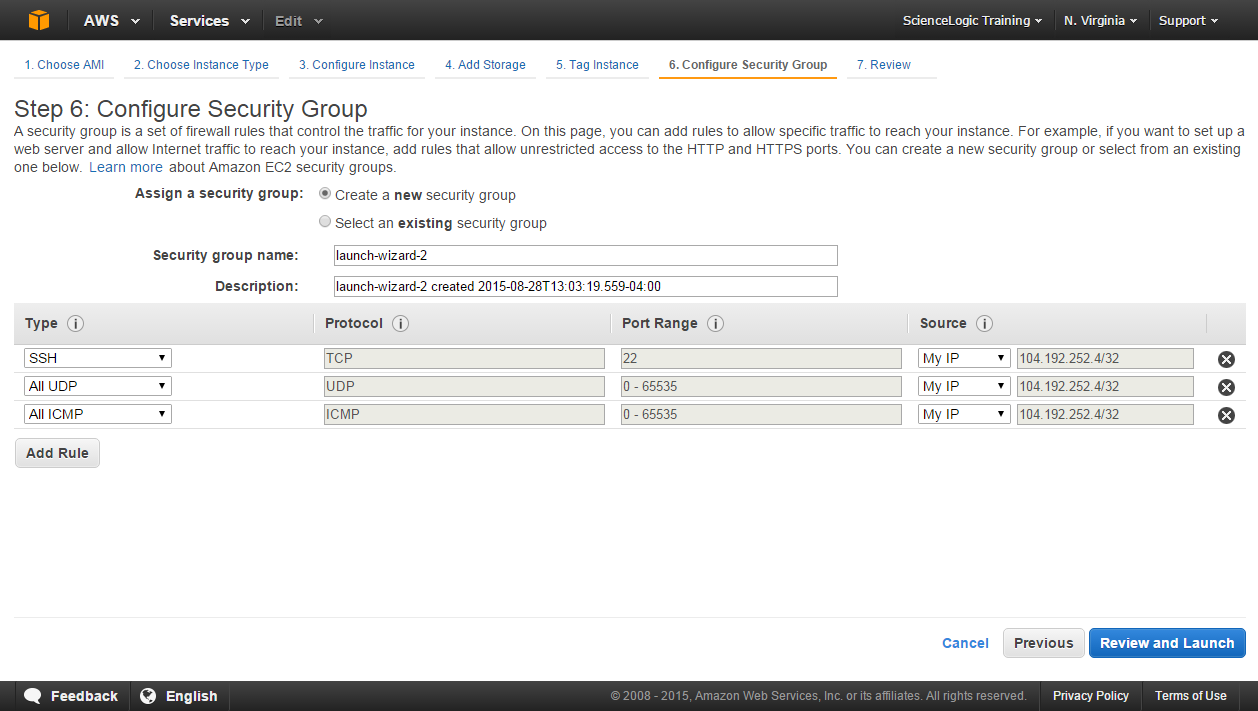The width and height of the screenshot is (1258, 711).
Task: Click the Feedback speech bubble icon
Action: [33, 695]
